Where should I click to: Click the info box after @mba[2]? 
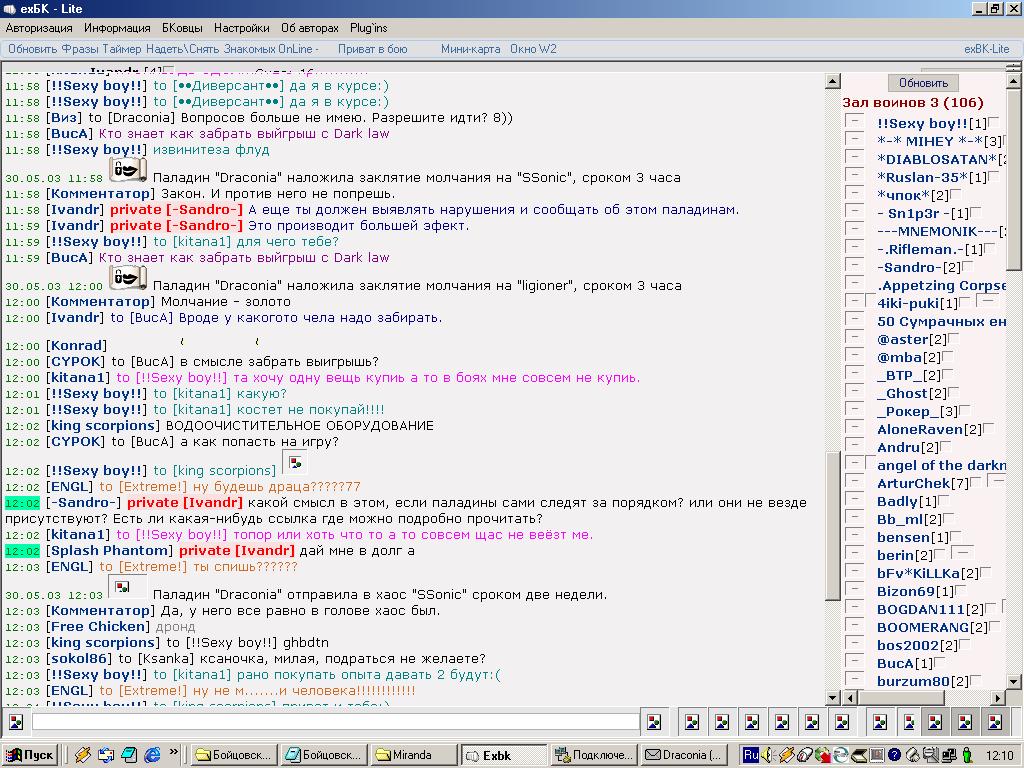[x=948, y=356]
